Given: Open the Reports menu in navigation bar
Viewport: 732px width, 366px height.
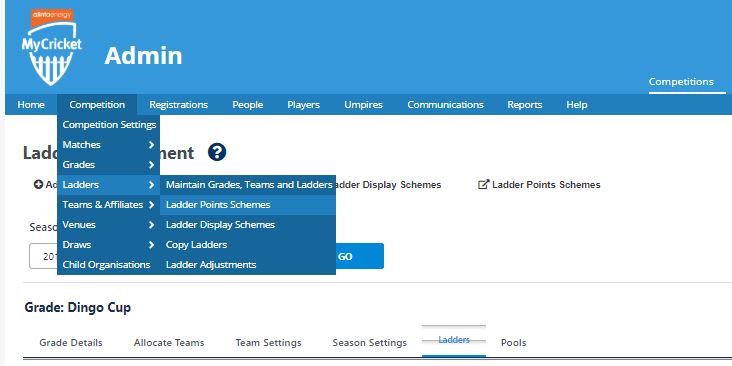Looking at the screenshot, I should (x=525, y=105).
